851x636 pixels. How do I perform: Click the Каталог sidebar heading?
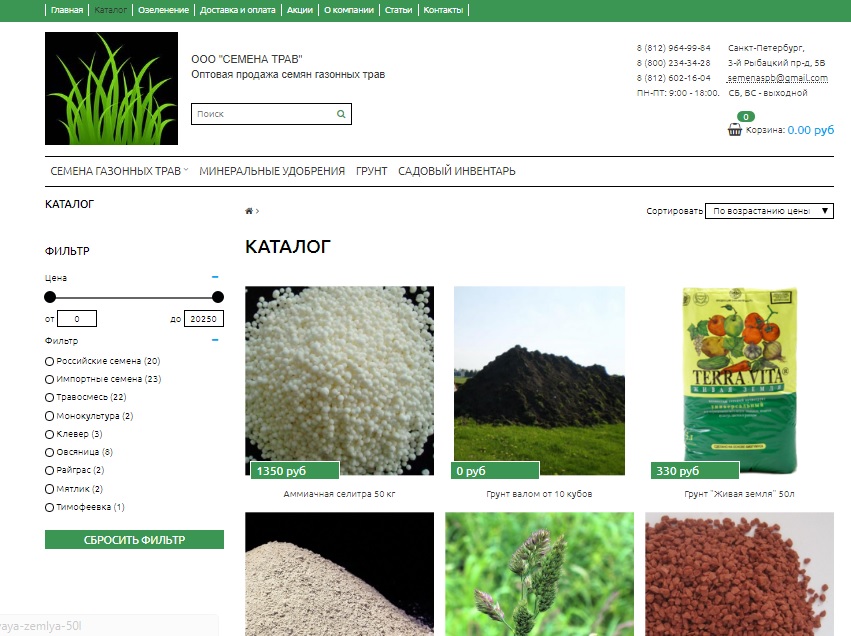click(69, 204)
